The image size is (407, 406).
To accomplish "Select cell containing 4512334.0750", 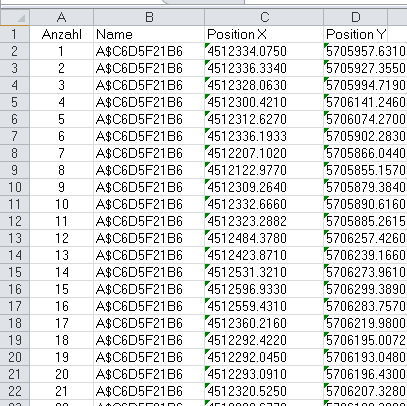I will pyautogui.click(x=264, y=51).
